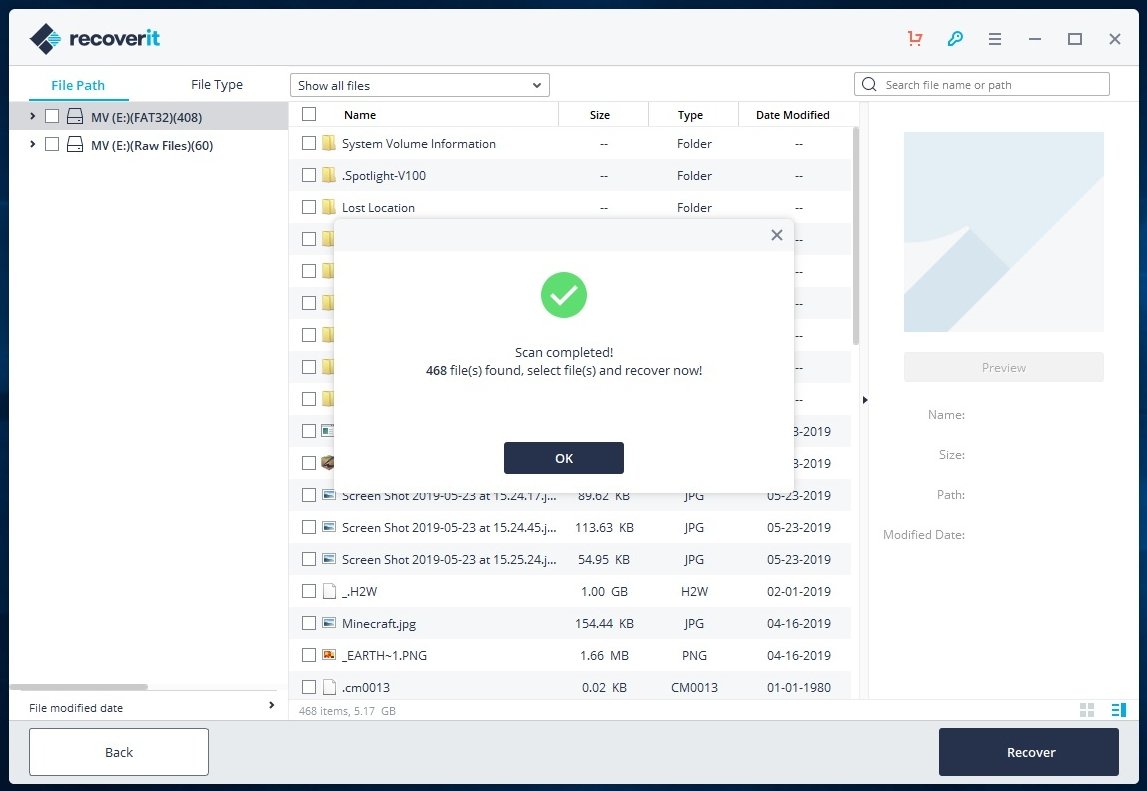
Task: Switch to thumbnail grid view
Action: click(x=1087, y=709)
